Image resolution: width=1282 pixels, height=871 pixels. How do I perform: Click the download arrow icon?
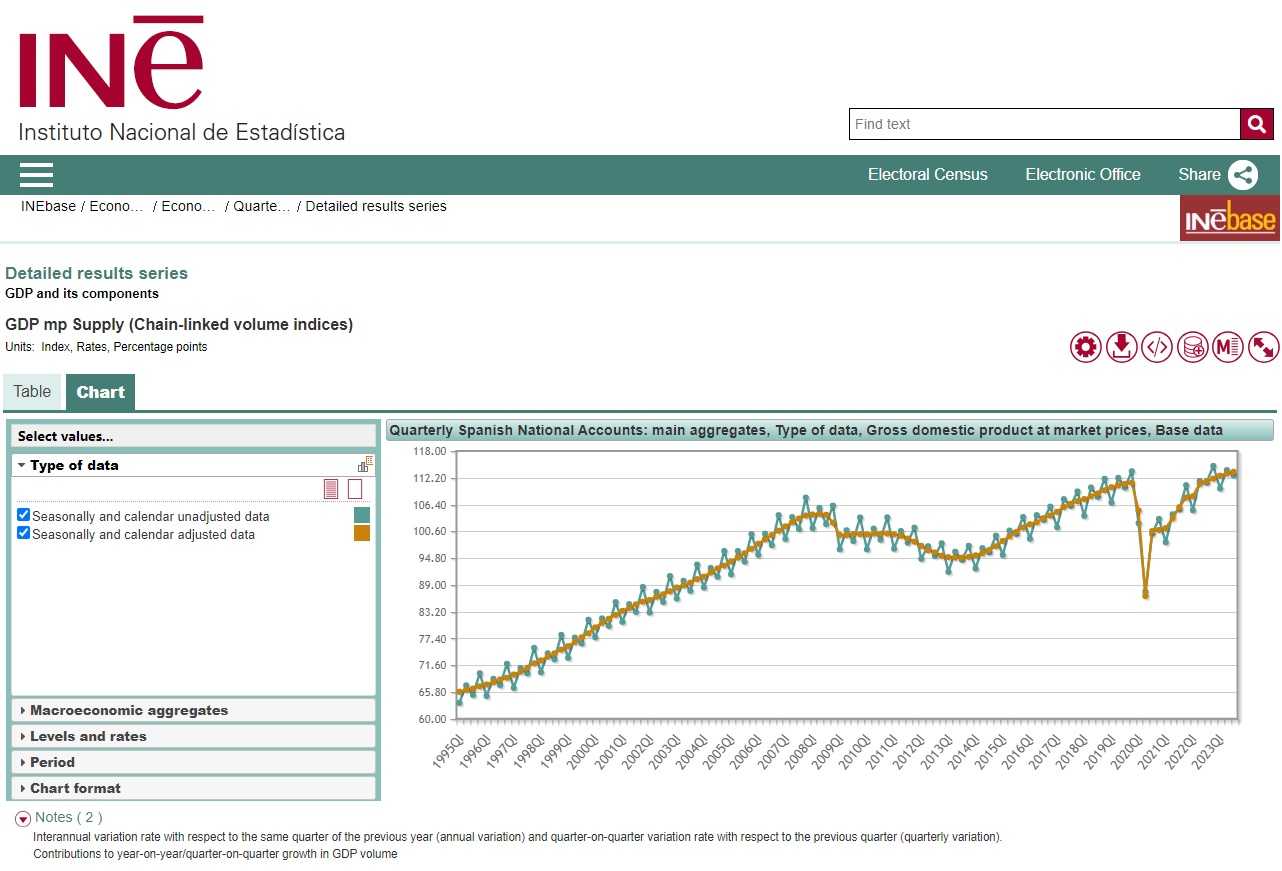pyautogui.click(x=1121, y=347)
